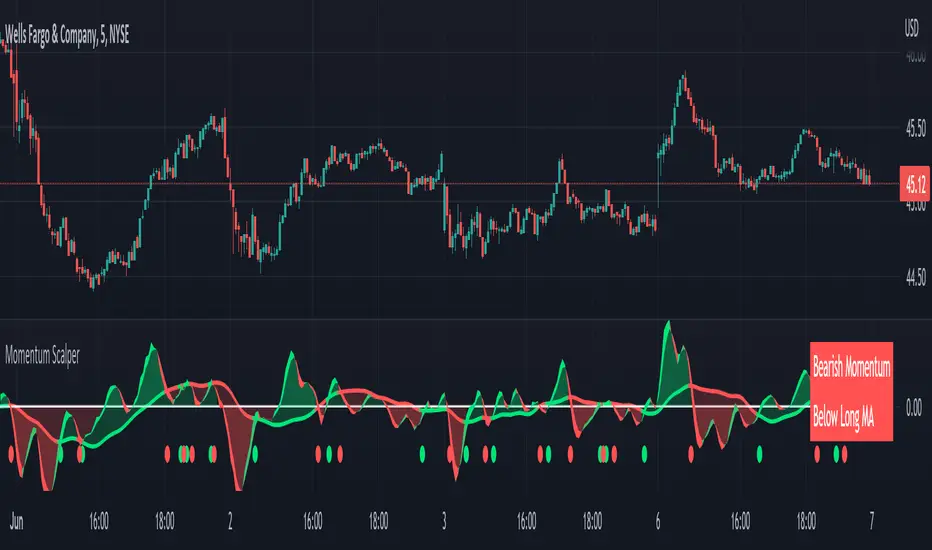Click the Jun date label on time axis
This screenshot has height=550, width=932.
click(17, 521)
